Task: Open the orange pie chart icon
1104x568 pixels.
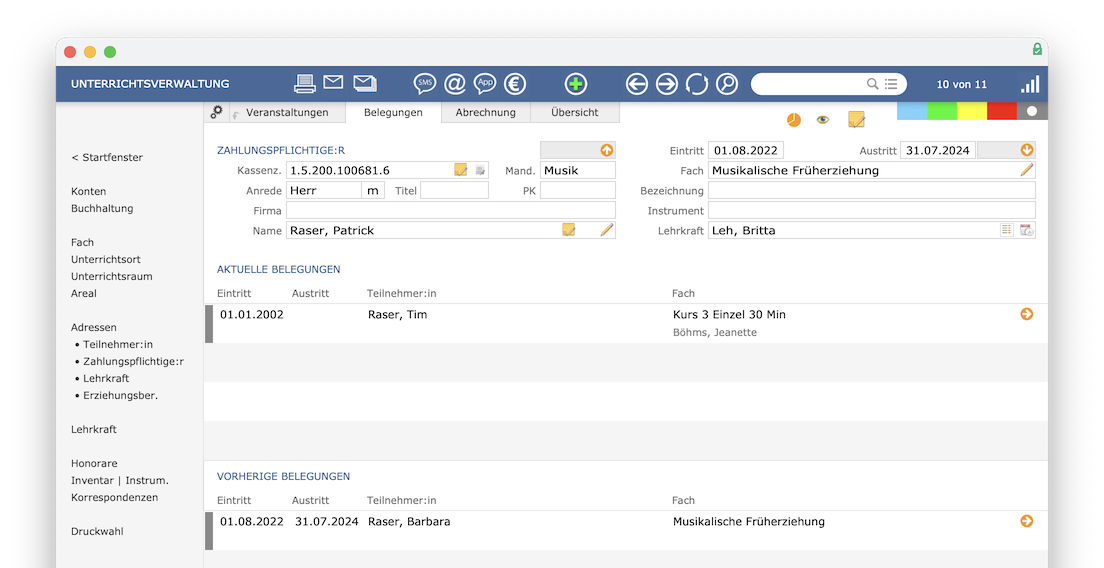Action: click(794, 120)
